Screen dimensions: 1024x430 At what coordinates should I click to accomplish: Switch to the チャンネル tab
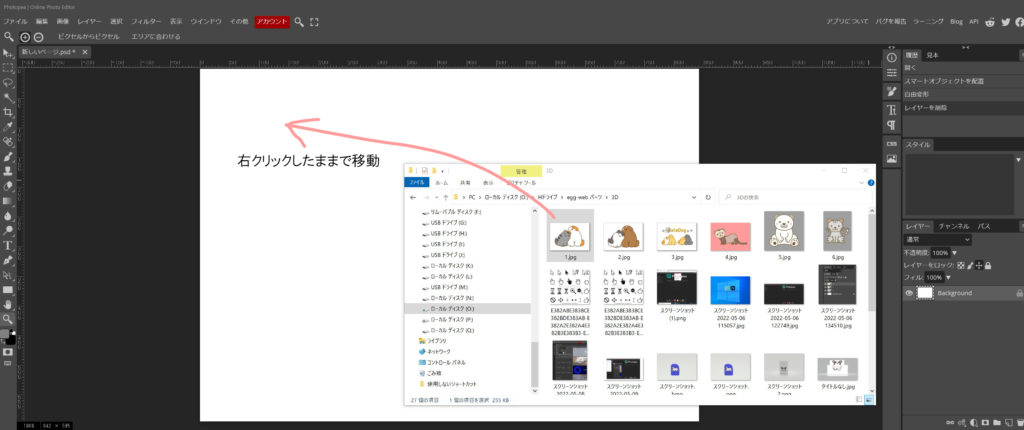(953, 227)
